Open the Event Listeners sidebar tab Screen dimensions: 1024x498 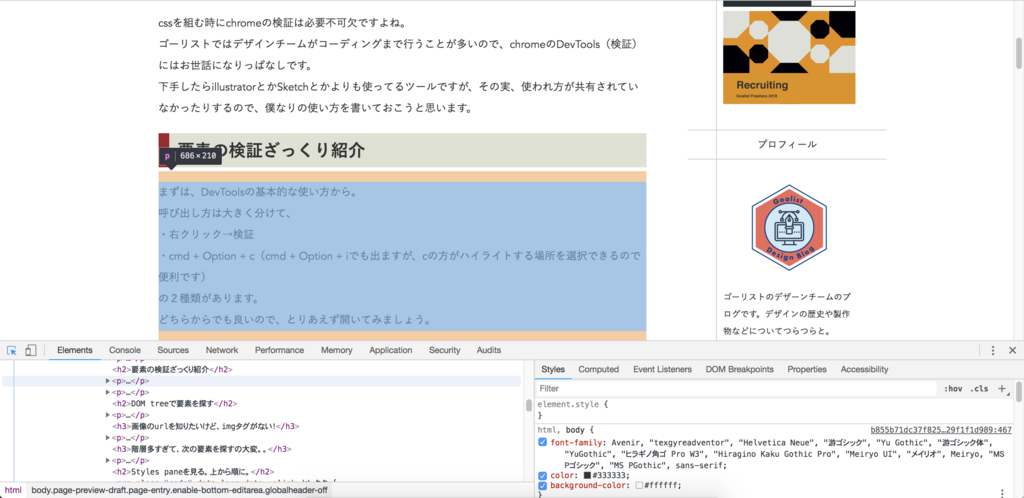(662, 369)
